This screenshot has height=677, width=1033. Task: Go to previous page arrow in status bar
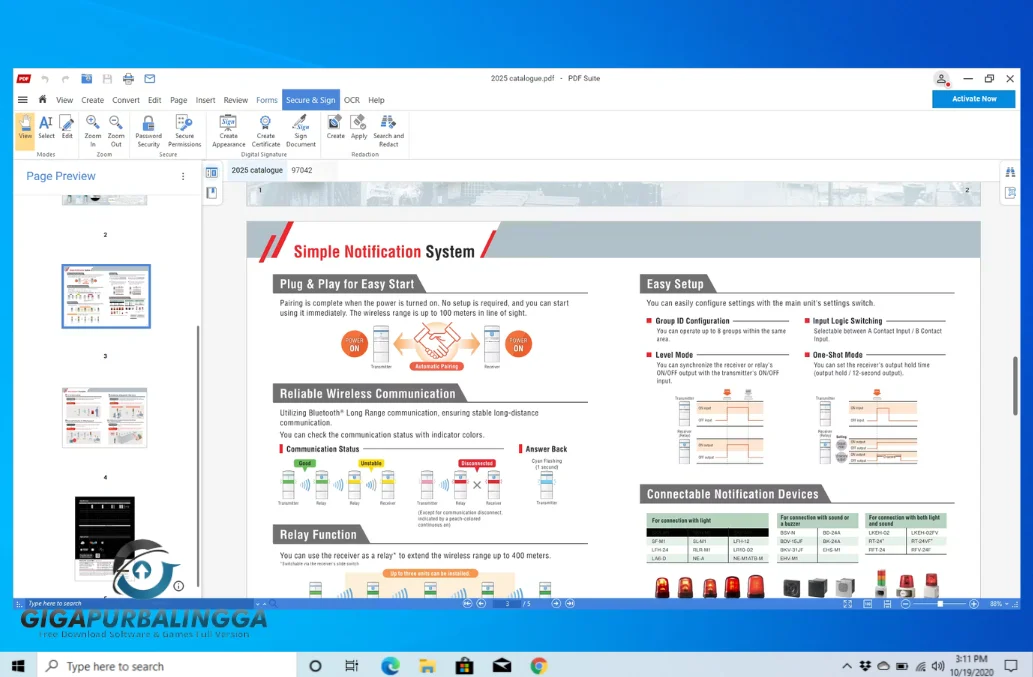[481, 603]
